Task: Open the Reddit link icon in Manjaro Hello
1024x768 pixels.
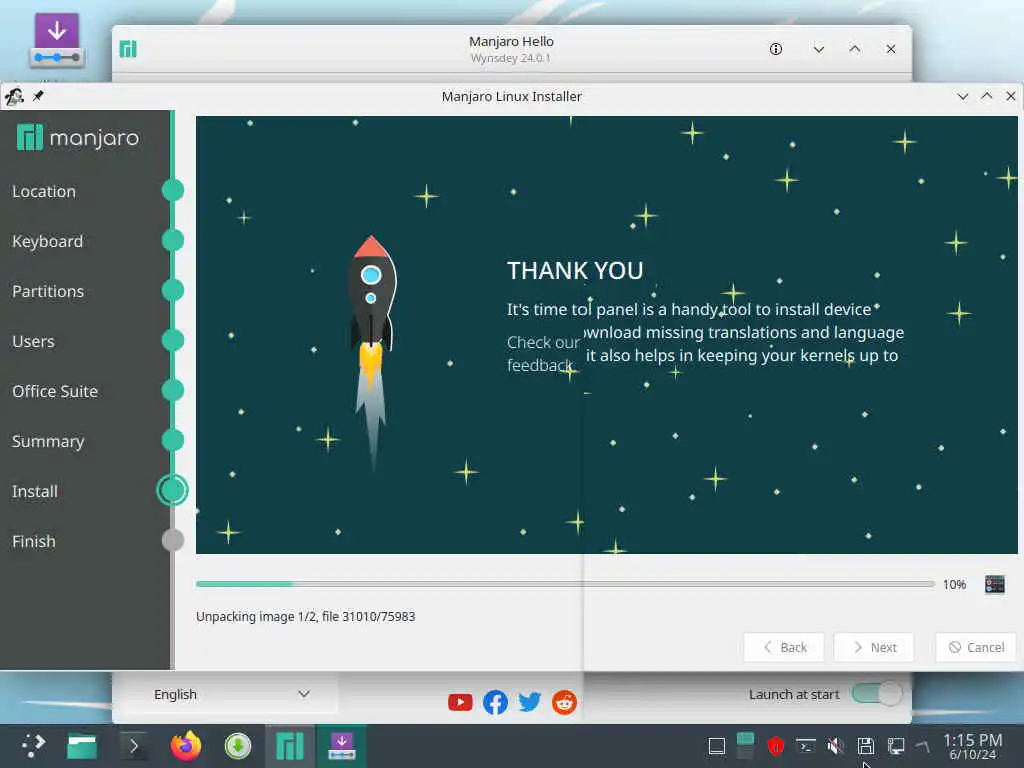Action: coord(564,703)
